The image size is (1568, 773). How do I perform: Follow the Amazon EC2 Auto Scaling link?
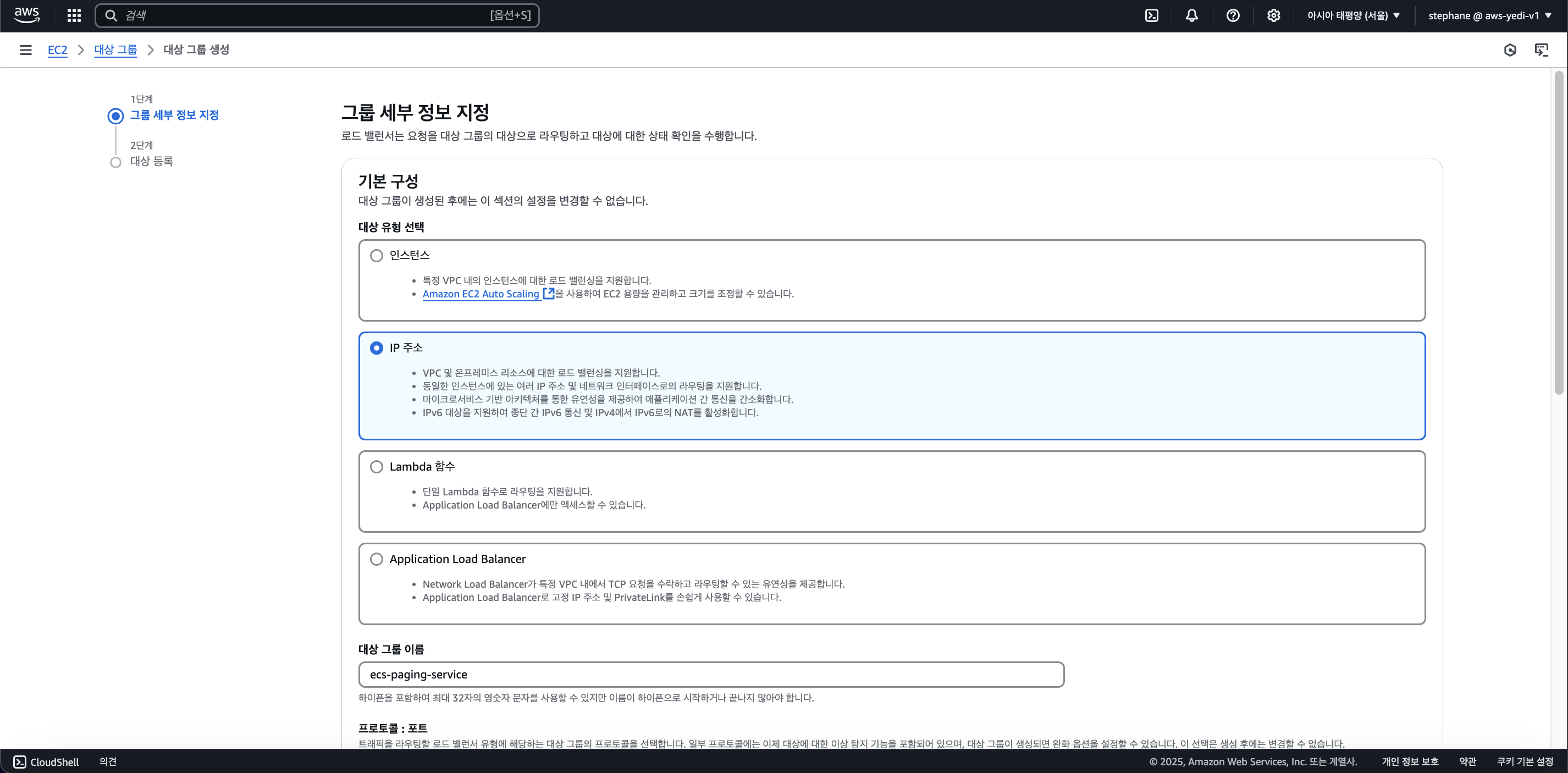(x=482, y=294)
